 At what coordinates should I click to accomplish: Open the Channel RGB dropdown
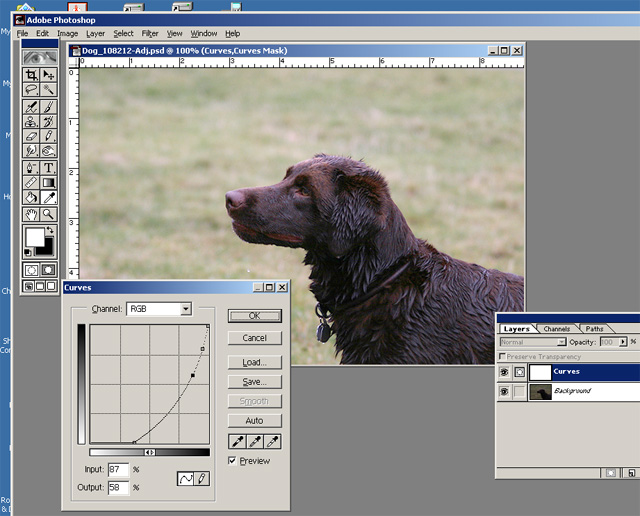pyautogui.click(x=185, y=310)
